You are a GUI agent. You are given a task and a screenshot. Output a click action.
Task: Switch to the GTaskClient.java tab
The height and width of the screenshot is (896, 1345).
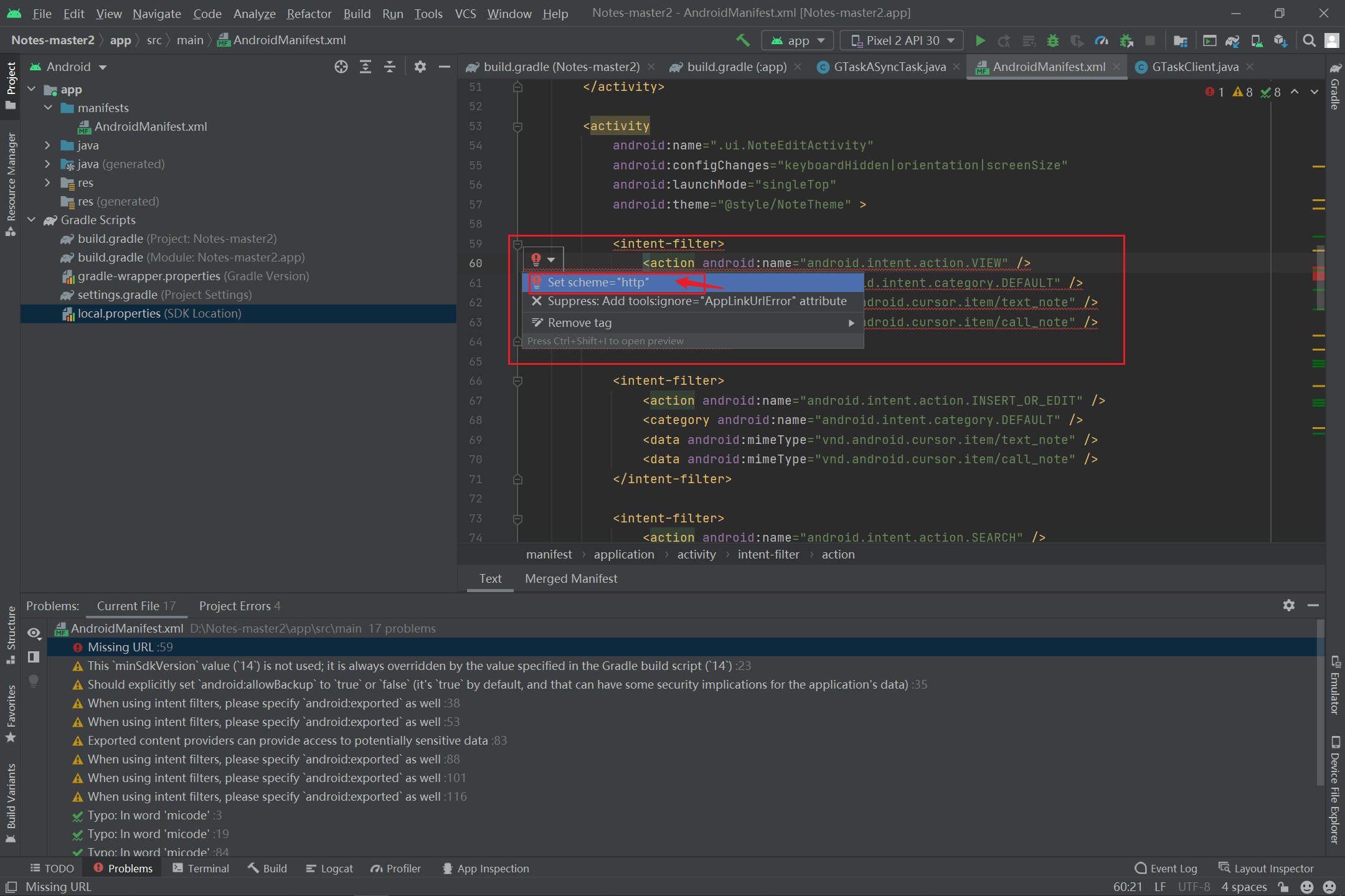coord(1195,67)
